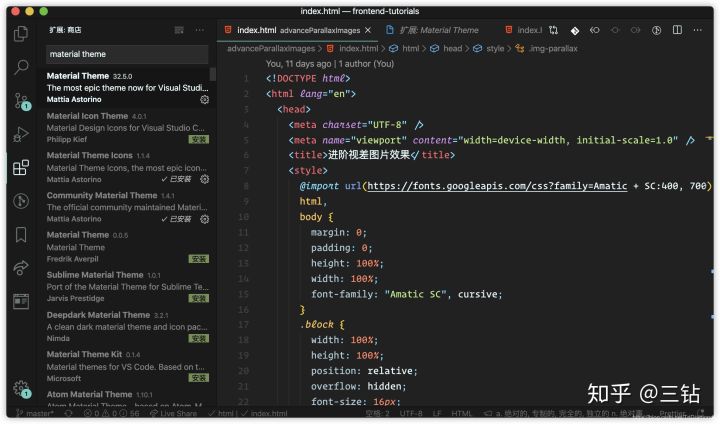Open the Extensions panel more actions menu
Screen dimensions: 720x424
click(x=199, y=30)
